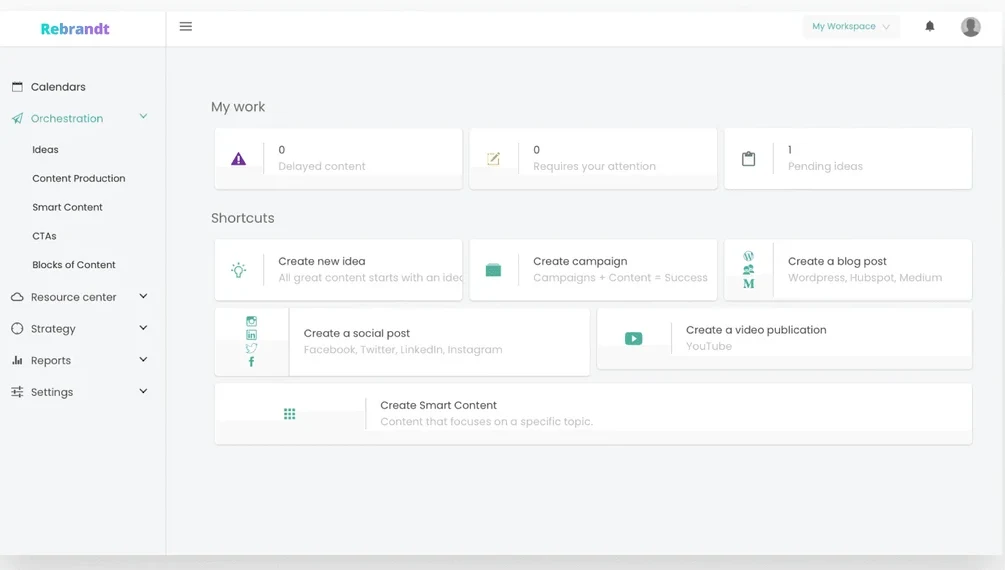Click Create a blog post shortcut

[848, 269]
